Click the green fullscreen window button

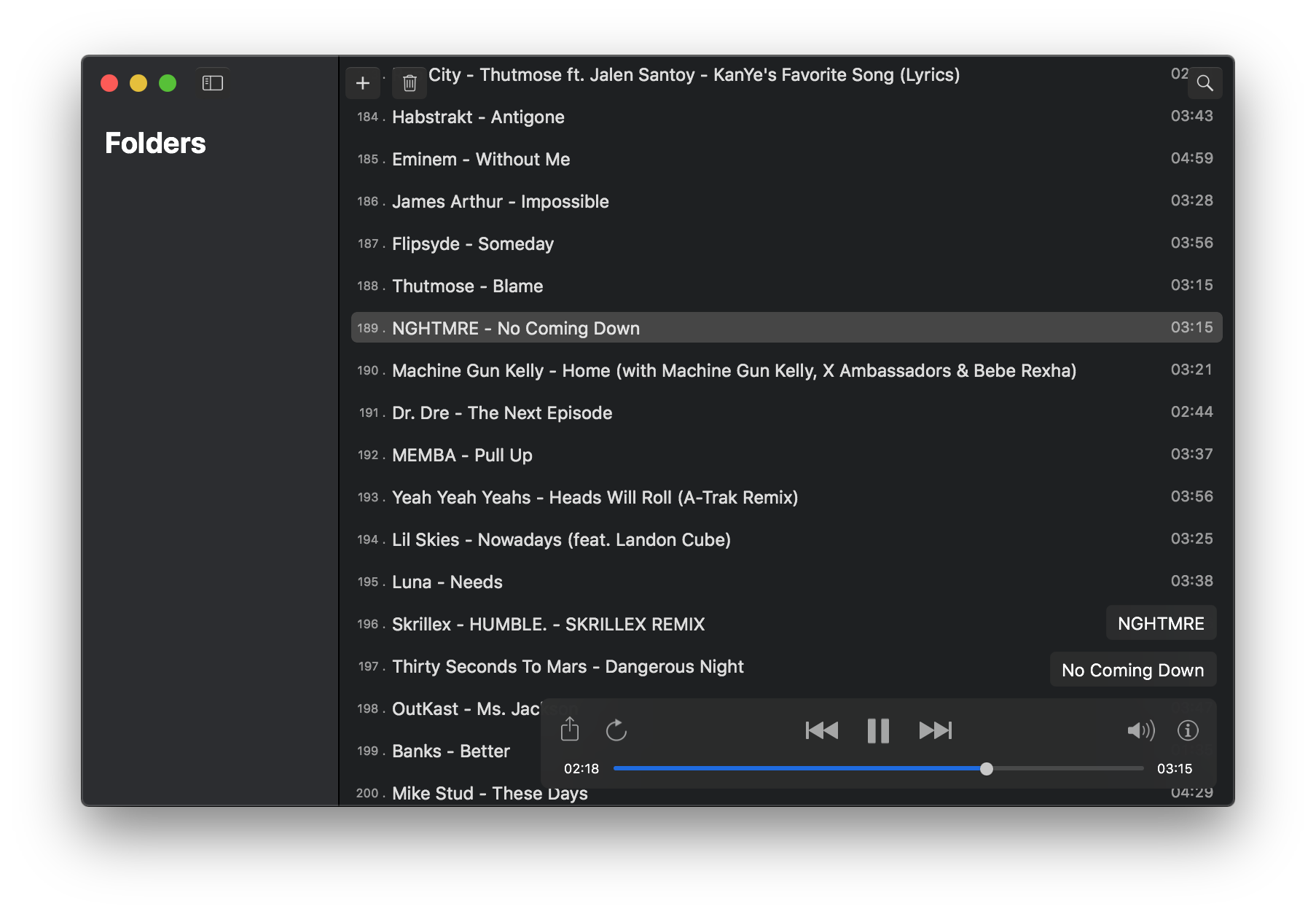(168, 83)
